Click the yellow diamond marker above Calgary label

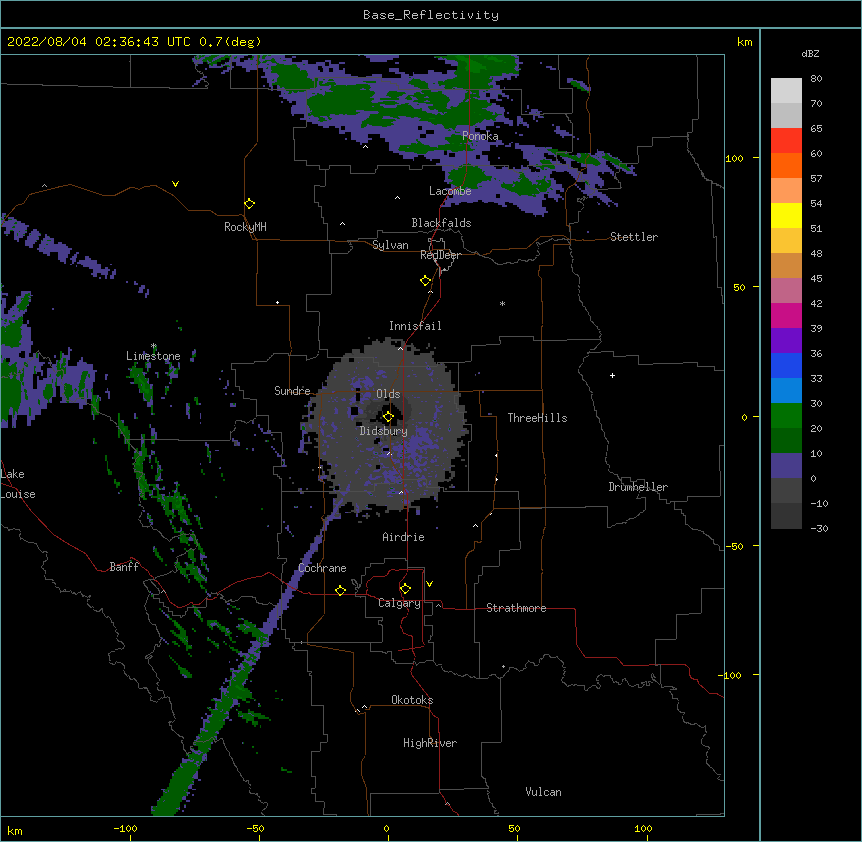(x=405, y=589)
